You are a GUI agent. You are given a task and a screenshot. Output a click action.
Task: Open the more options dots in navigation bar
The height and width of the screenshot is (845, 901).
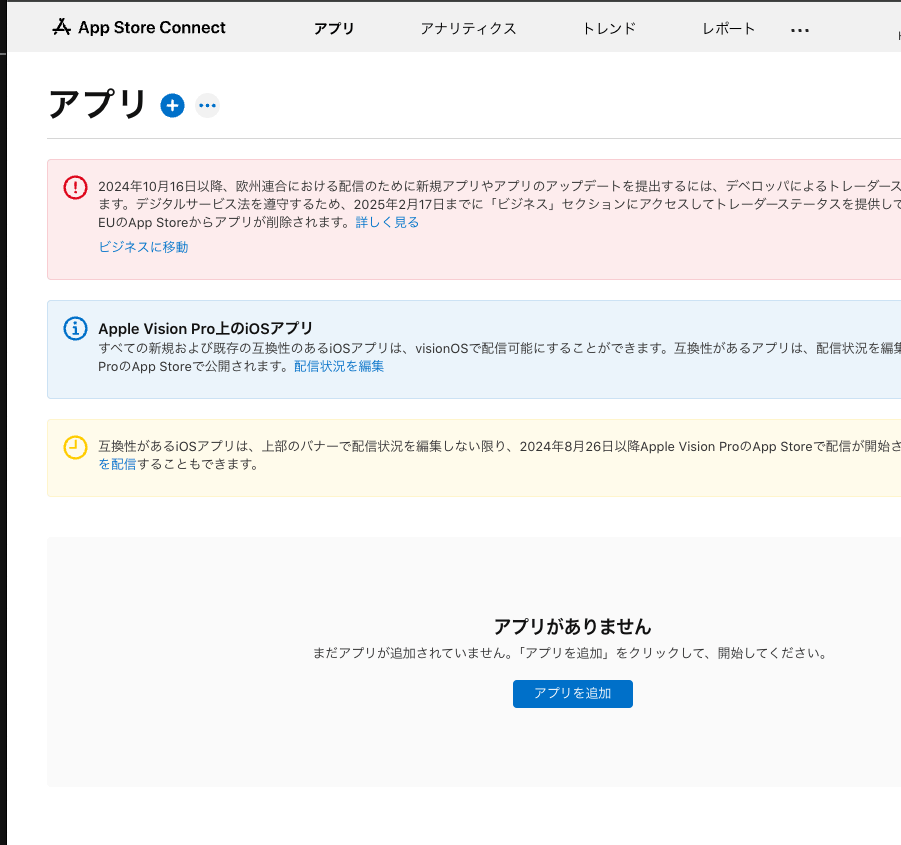[800, 30]
